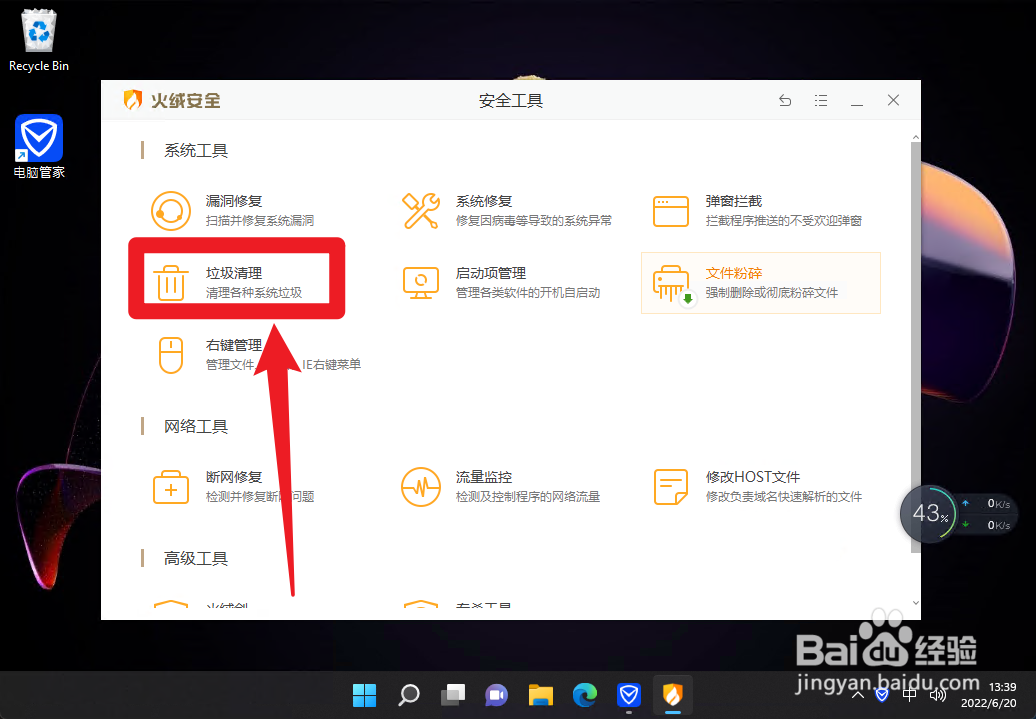Screen dimensions: 1036x719
Task: Click the scrollbar up arrow
Action: tap(915, 137)
